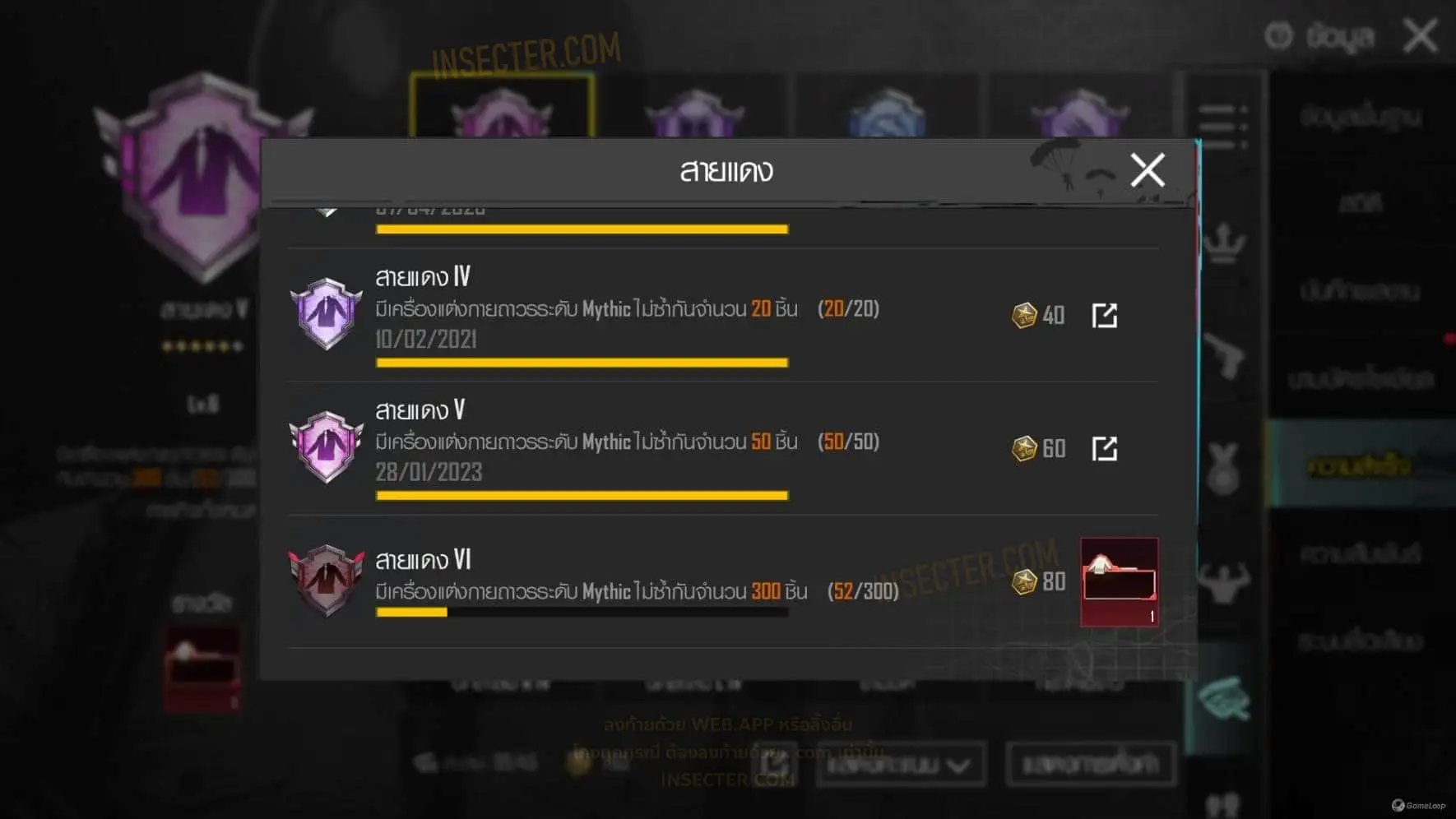Select the first highlighted achievement thumbnail
The image size is (1456, 819).
pos(502,105)
